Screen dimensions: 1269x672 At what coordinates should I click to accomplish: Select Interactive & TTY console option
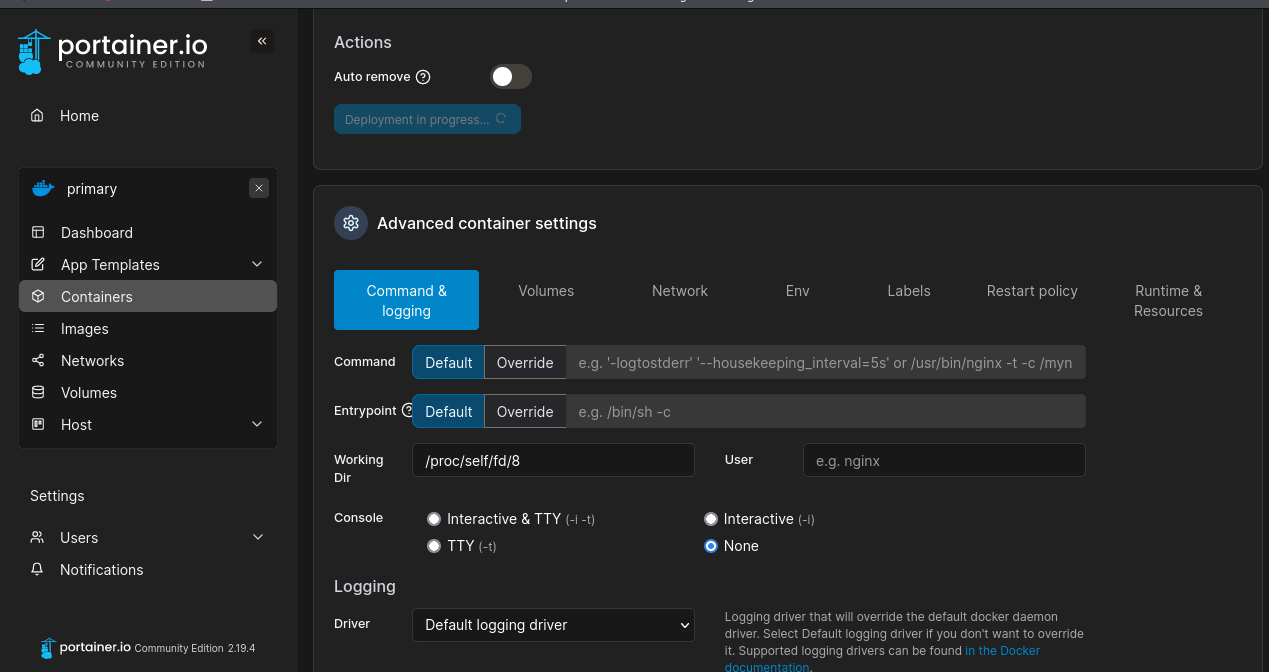[x=434, y=519]
